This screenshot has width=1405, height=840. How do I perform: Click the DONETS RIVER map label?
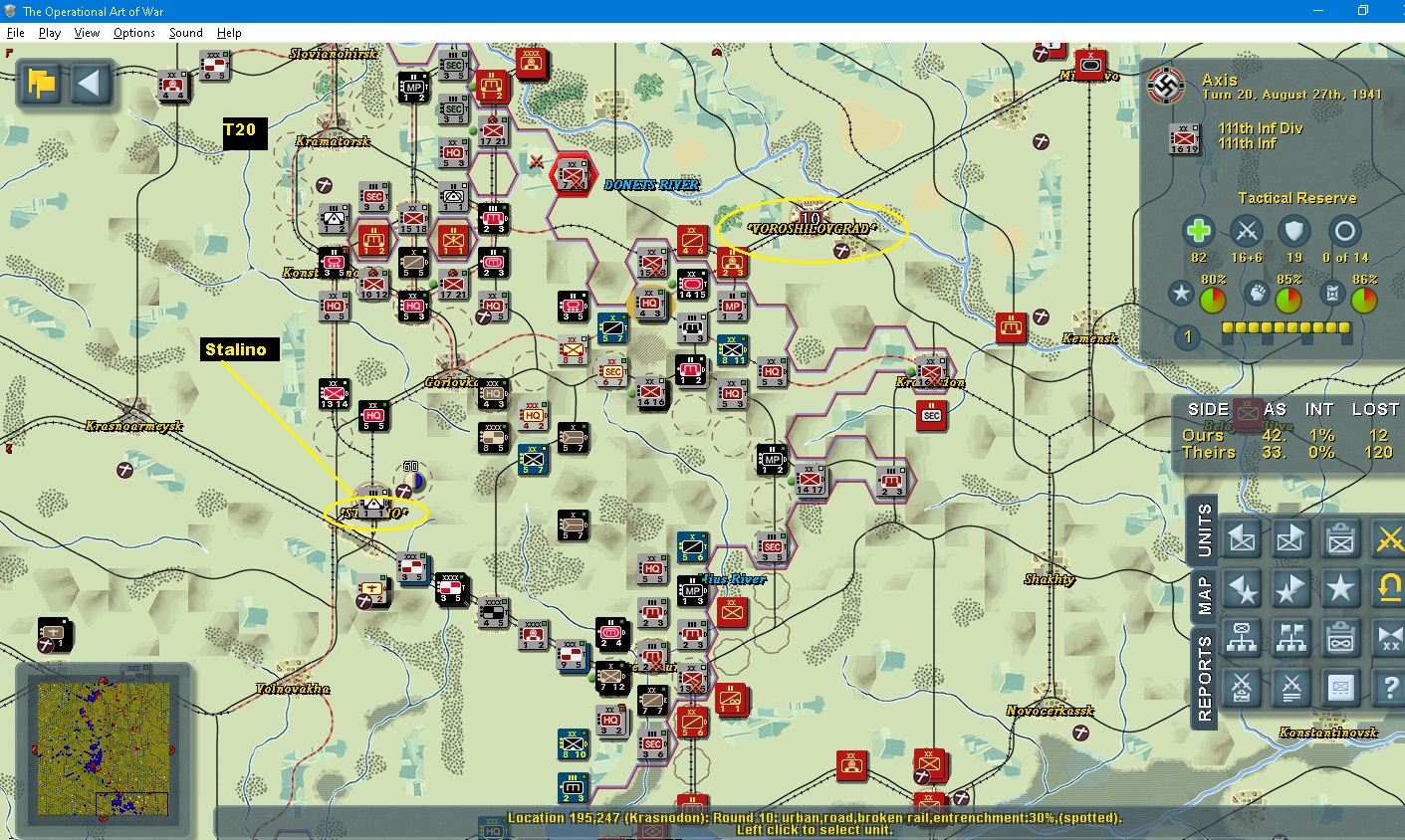coord(652,185)
